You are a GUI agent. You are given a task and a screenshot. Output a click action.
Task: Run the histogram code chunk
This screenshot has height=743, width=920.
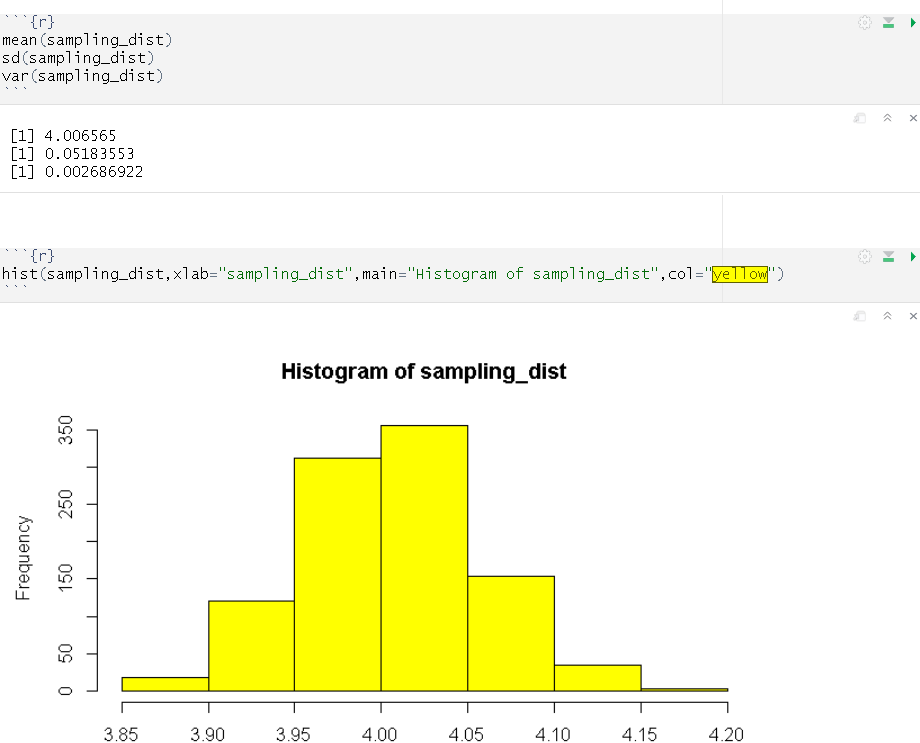pyautogui.click(x=910, y=256)
